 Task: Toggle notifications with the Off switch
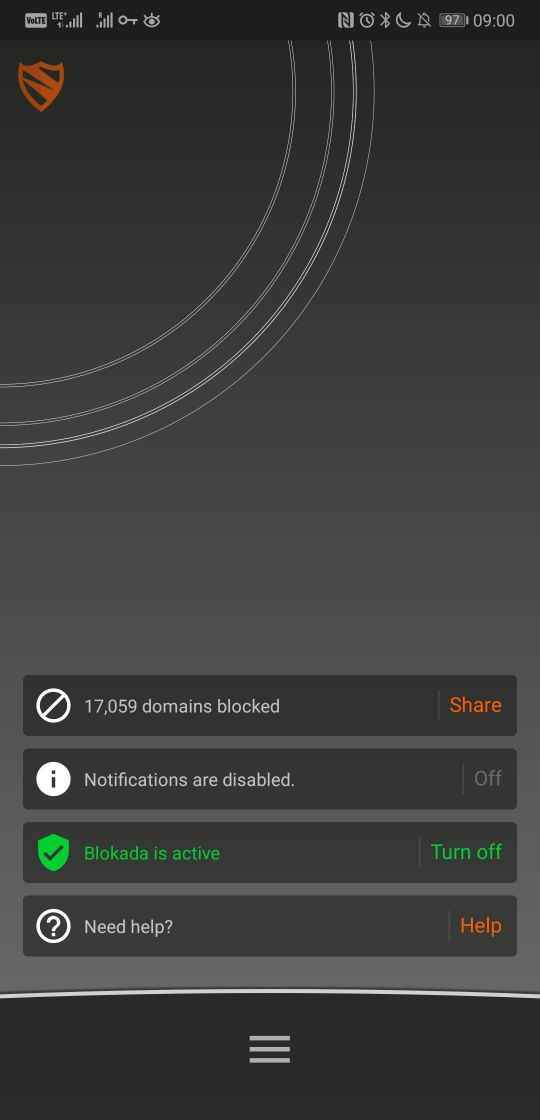pyautogui.click(x=488, y=779)
